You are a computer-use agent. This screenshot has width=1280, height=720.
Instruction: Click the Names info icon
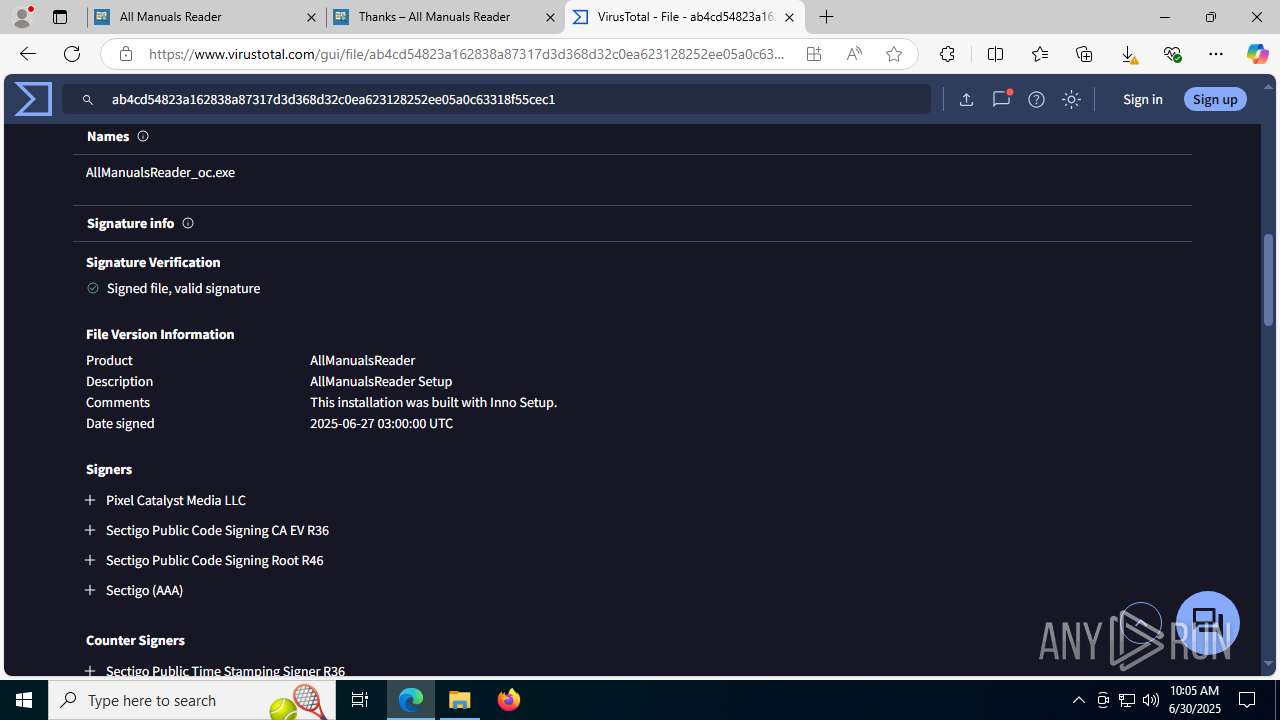[x=143, y=136]
